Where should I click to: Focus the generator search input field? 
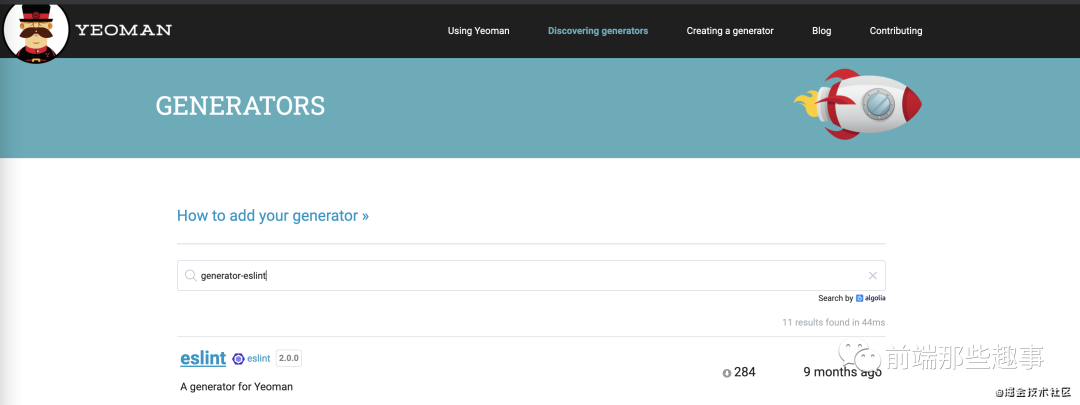pyautogui.click(x=531, y=276)
